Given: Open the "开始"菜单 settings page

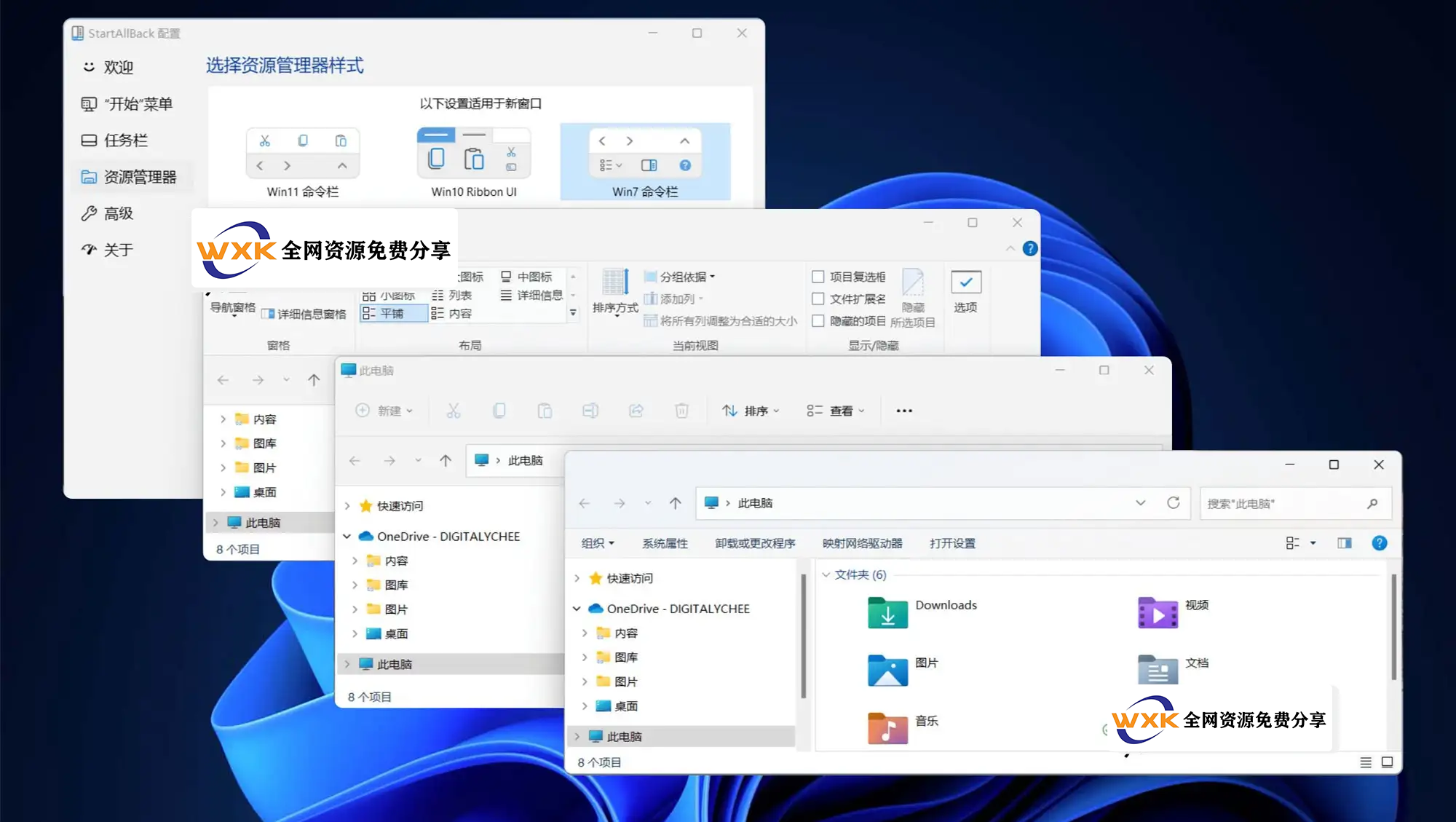Looking at the screenshot, I should tap(127, 104).
